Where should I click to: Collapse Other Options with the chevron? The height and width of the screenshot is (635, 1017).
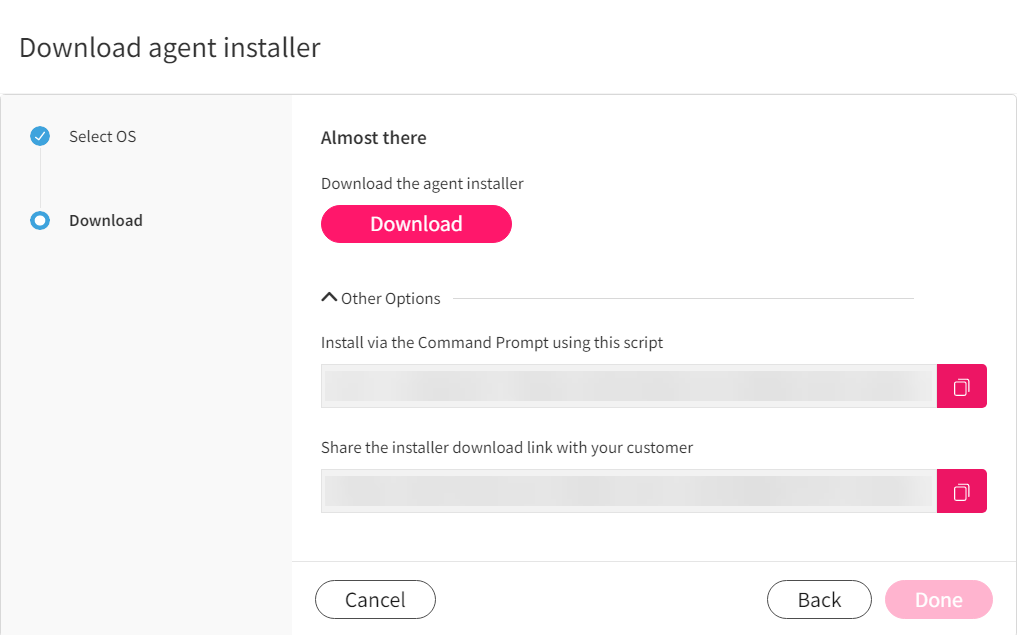coord(329,298)
